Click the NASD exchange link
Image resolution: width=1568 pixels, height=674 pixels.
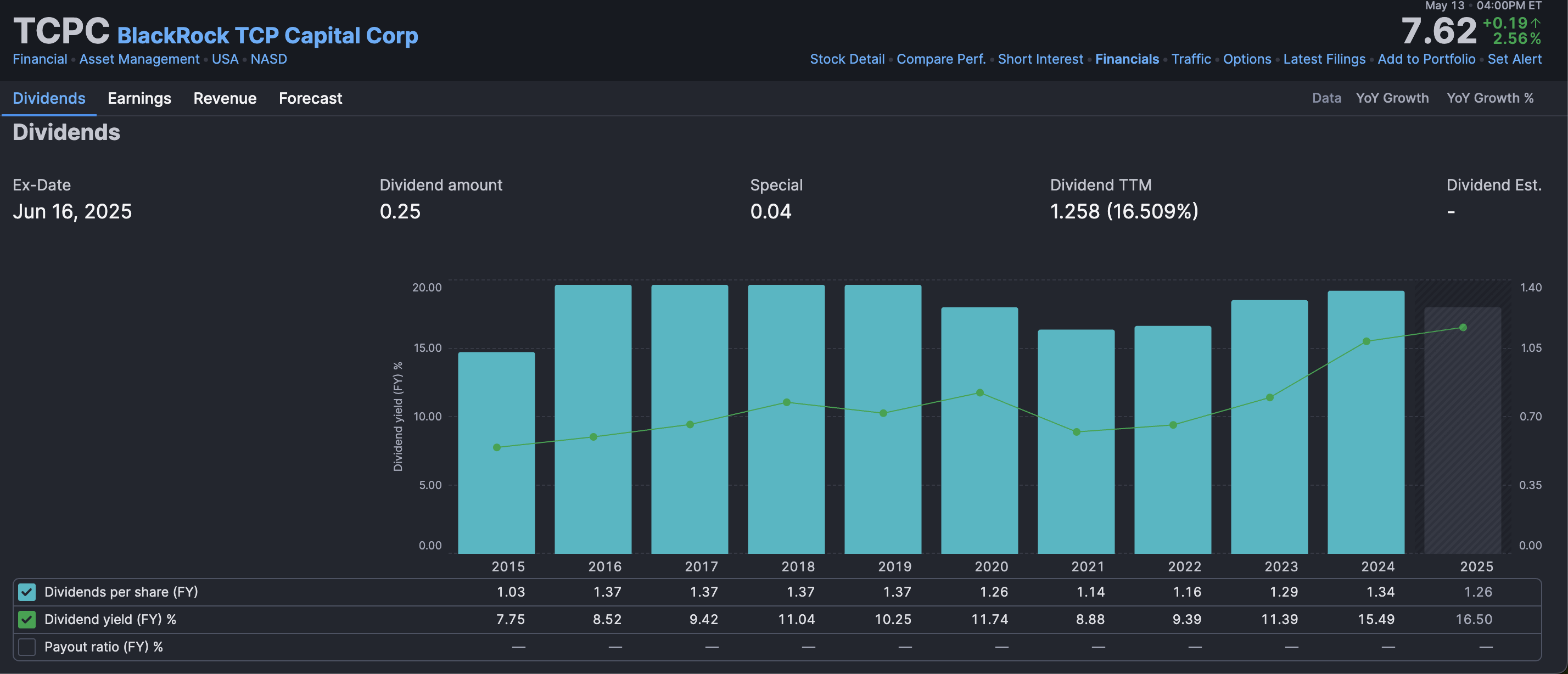[x=268, y=59]
